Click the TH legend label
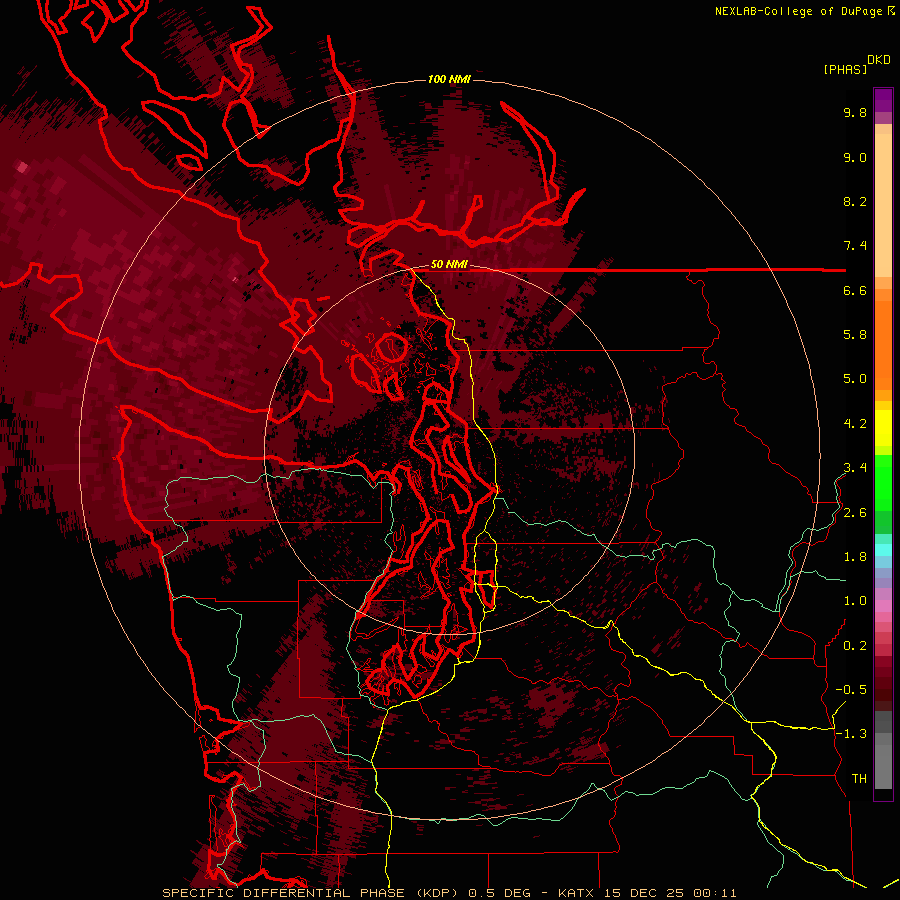Screen dimensions: 900x900 click(x=859, y=779)
